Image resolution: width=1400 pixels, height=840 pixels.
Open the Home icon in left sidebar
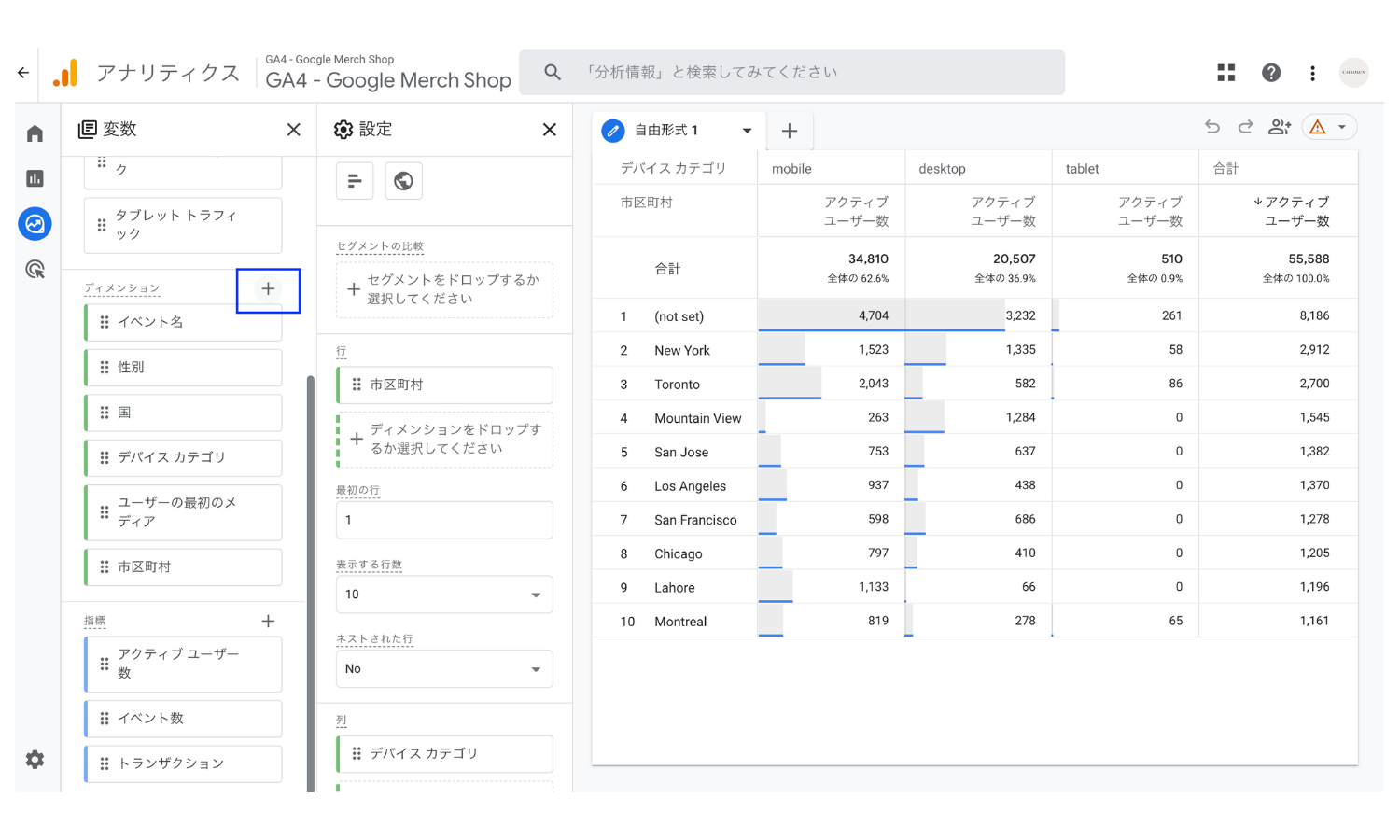[35, 133]
